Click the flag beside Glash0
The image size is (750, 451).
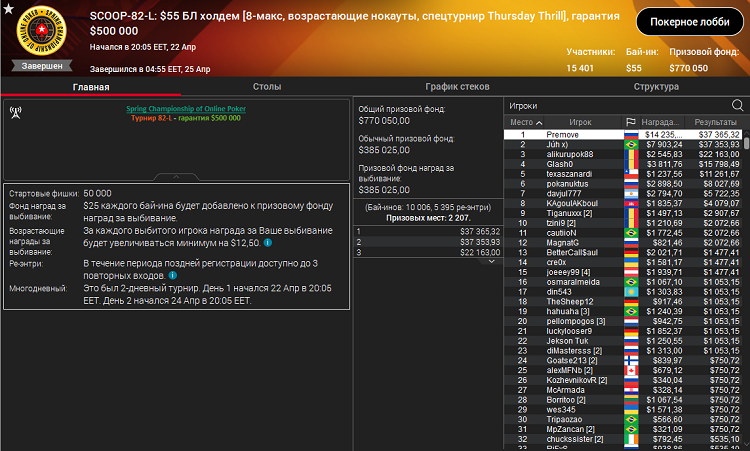(631, 164)
